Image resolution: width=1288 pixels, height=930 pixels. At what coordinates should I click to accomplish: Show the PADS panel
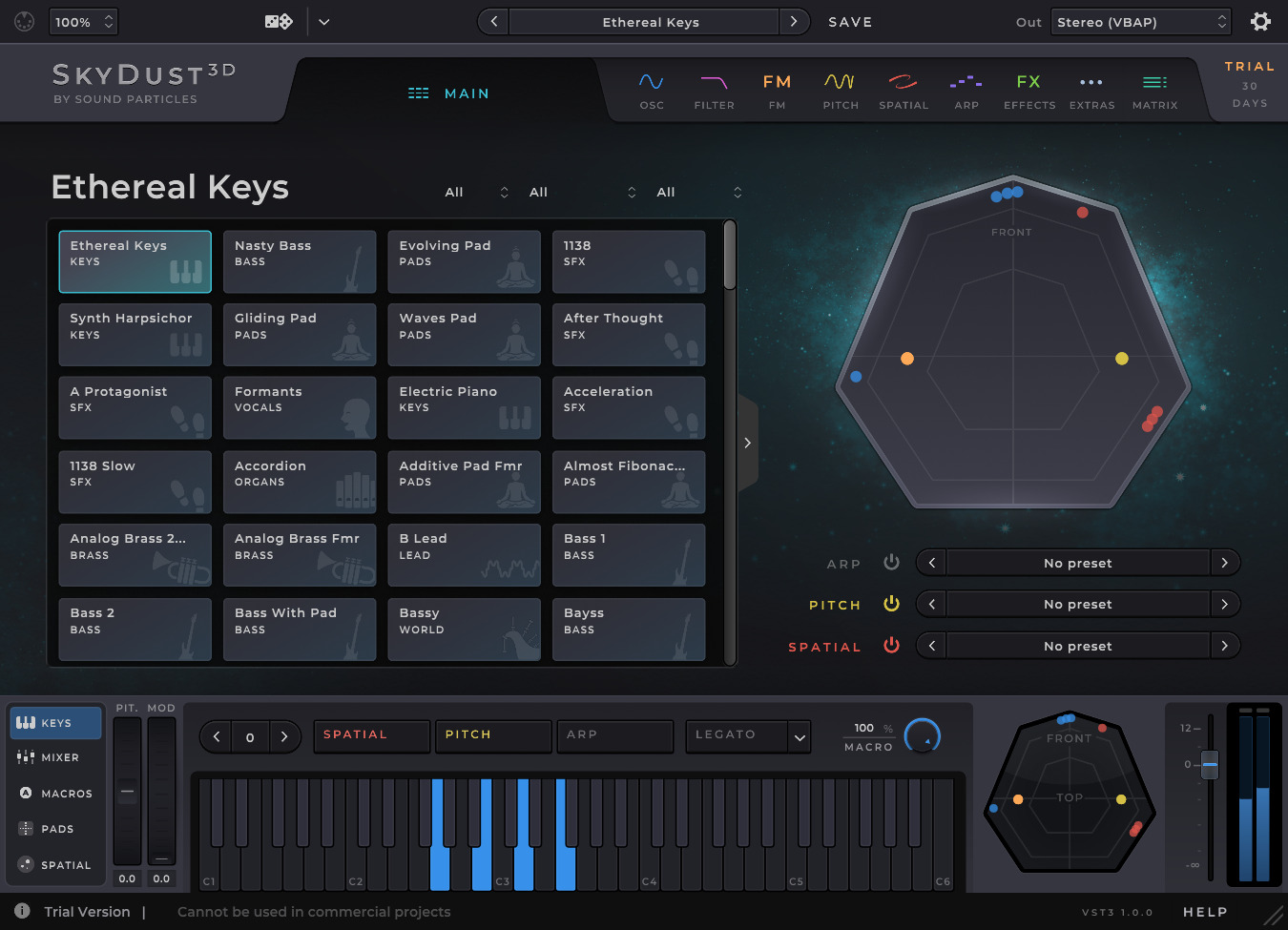pyautogui.click(x=55, y=829)
